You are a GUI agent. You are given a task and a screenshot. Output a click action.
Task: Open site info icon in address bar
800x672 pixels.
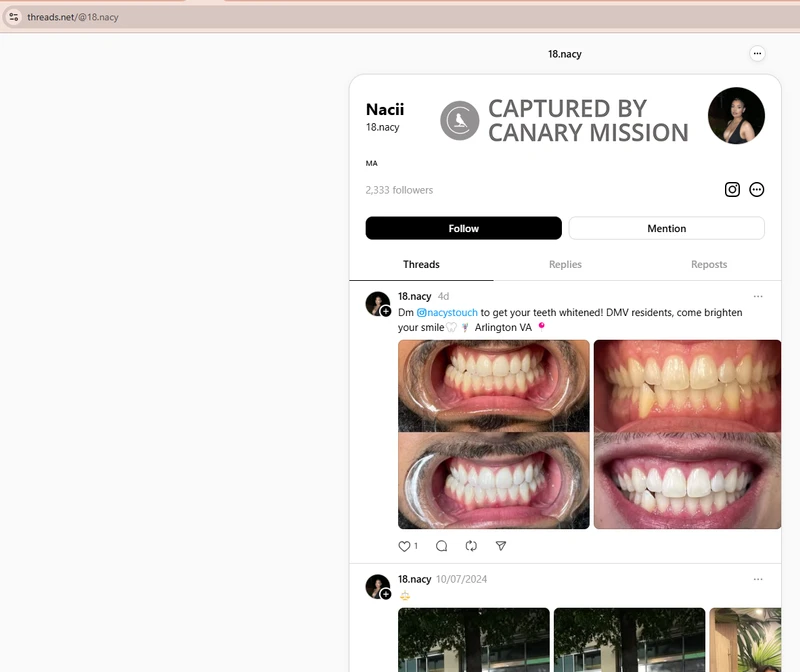coord(14,17)
